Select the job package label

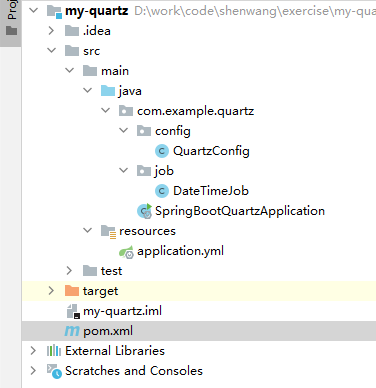(x=164, y=171)
